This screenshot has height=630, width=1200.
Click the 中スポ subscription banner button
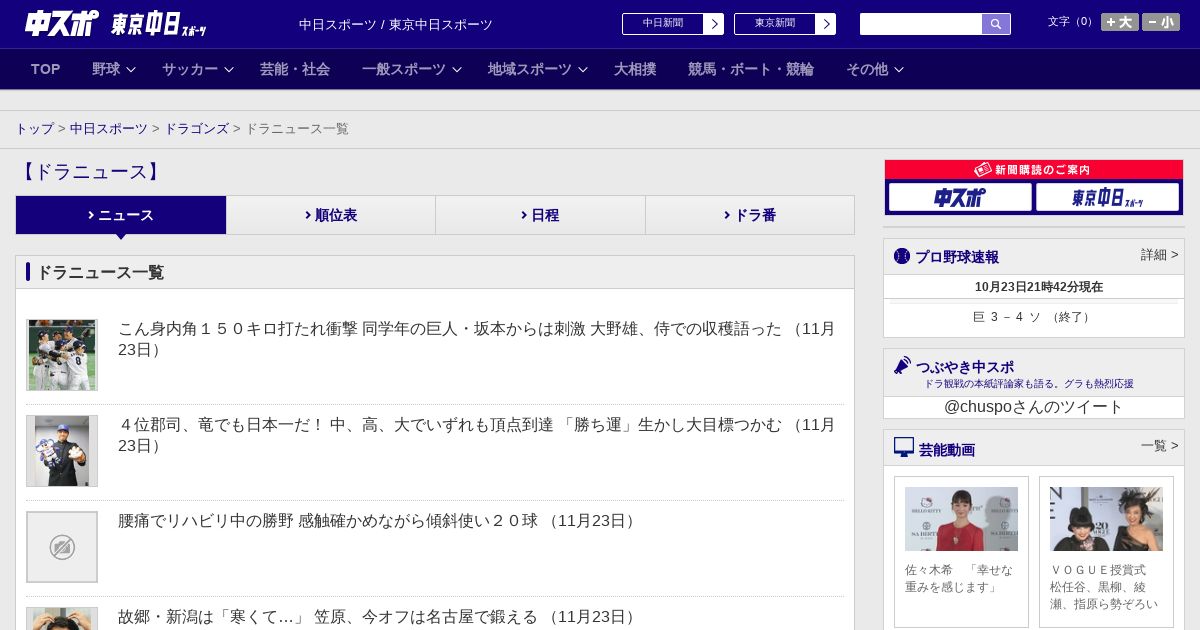tap(960, 197)
